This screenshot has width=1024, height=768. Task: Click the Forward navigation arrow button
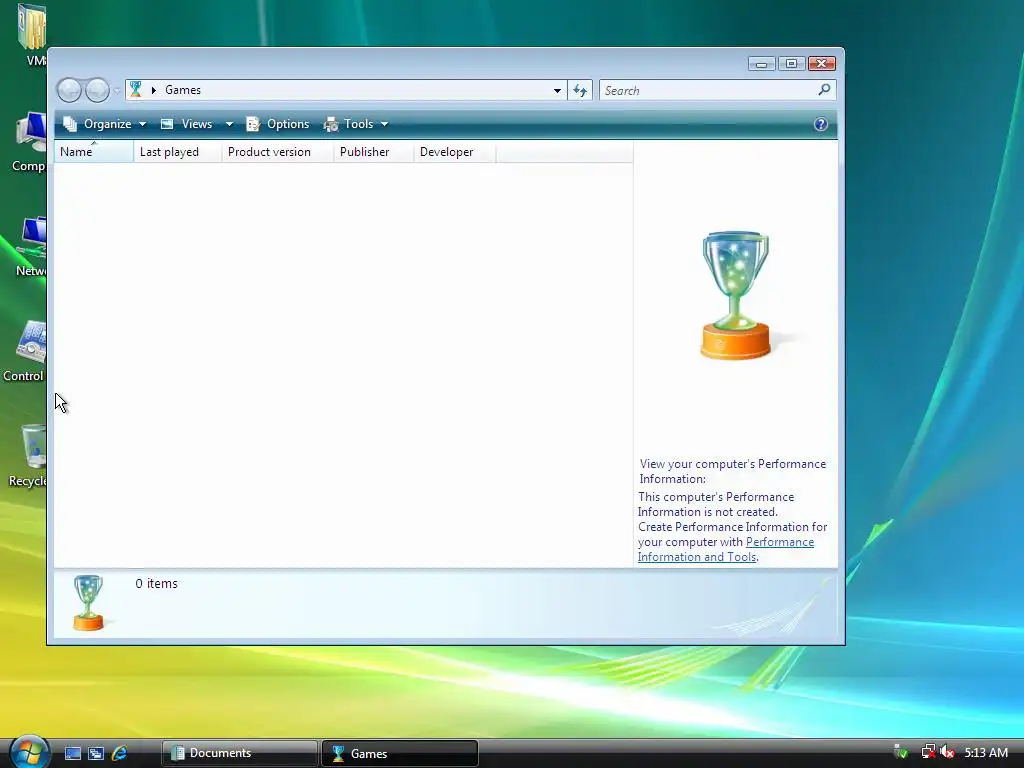[x=97, y=90]
